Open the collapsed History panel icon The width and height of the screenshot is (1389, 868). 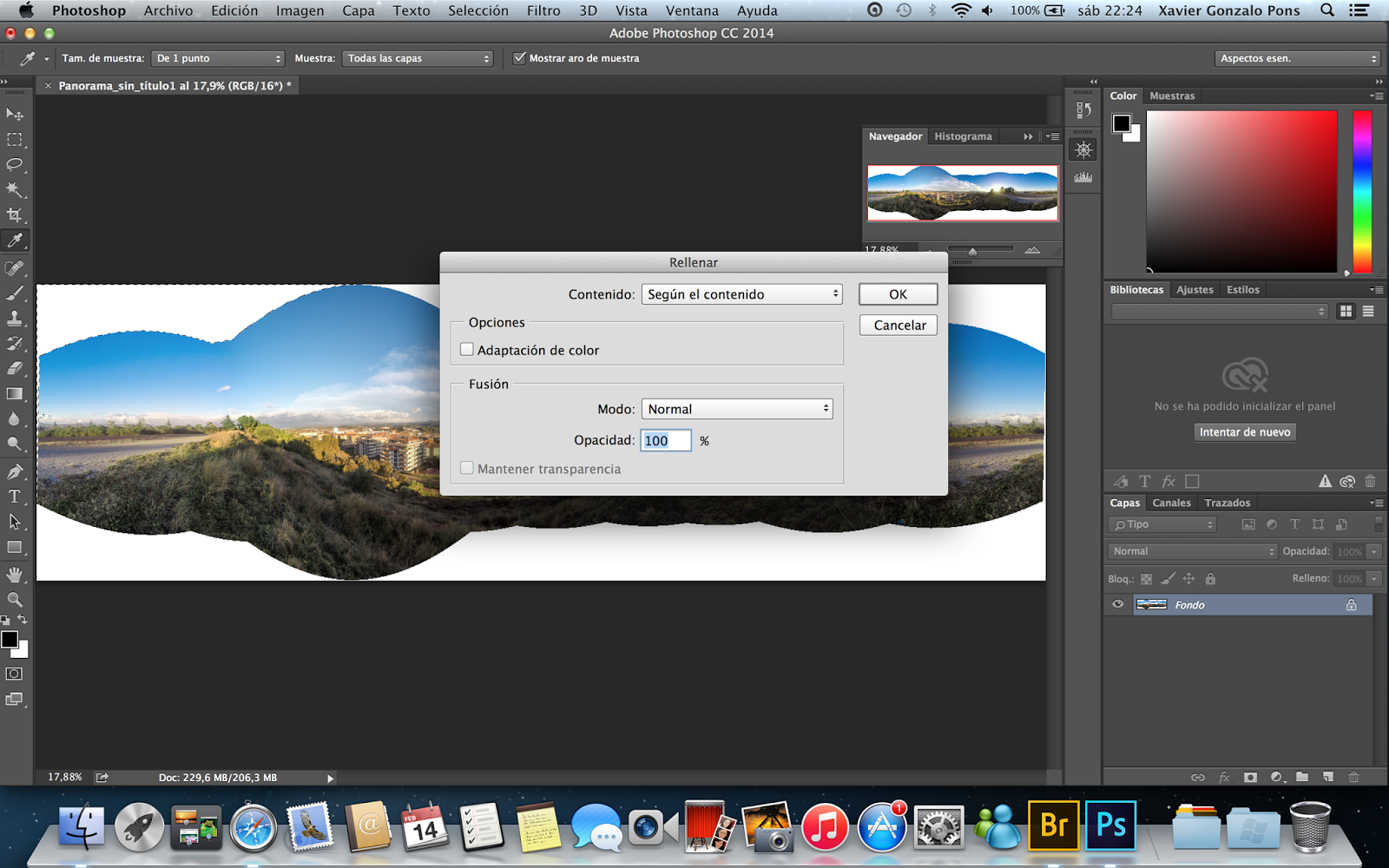tap(1083, 110)
